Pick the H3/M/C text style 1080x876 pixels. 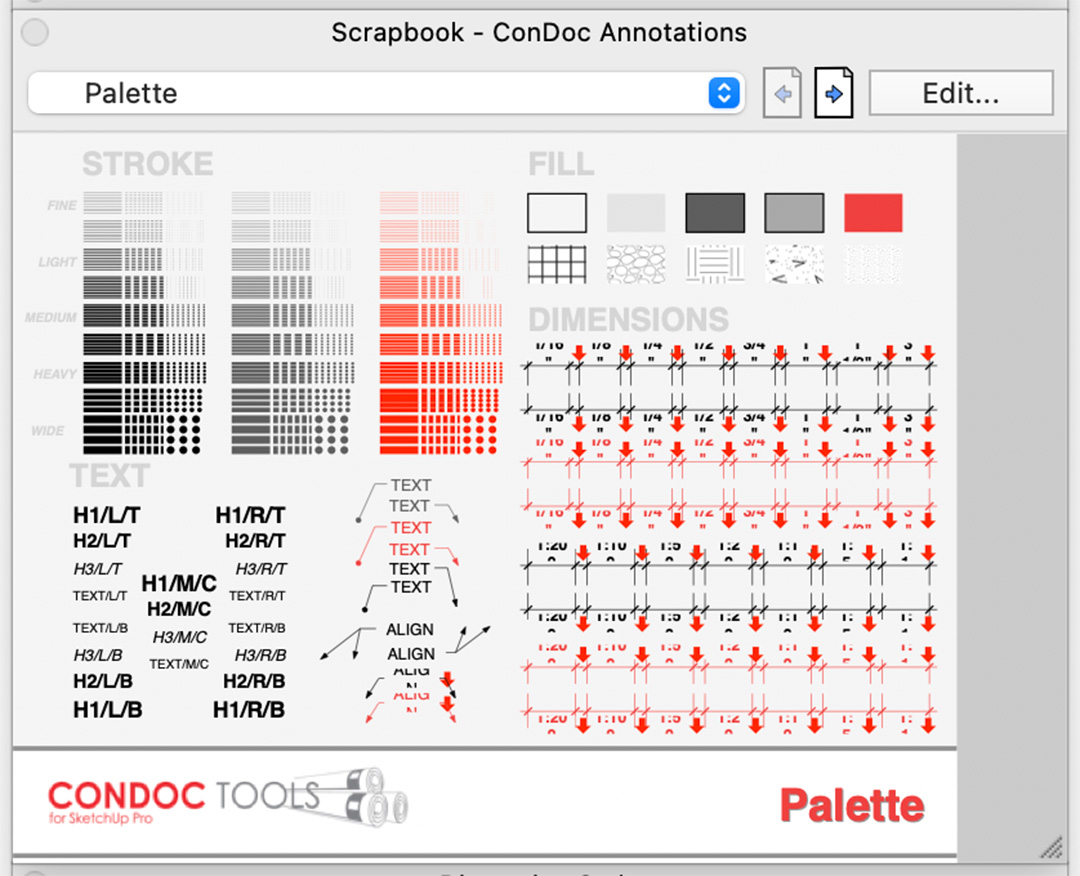tap(180, 638)
